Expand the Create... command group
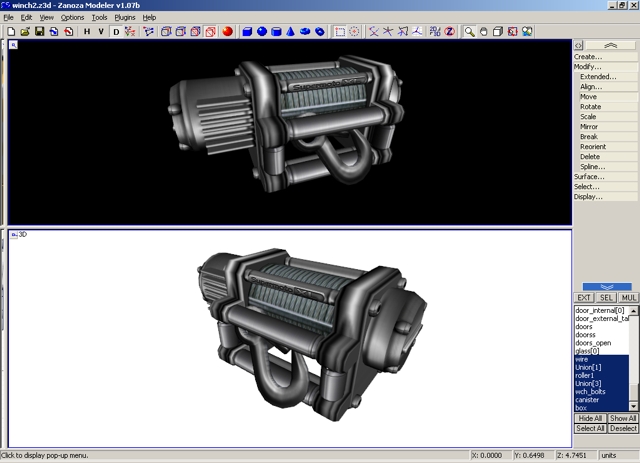Image resolution: width=640 pixels, height=463 pixels. (589, 57)
